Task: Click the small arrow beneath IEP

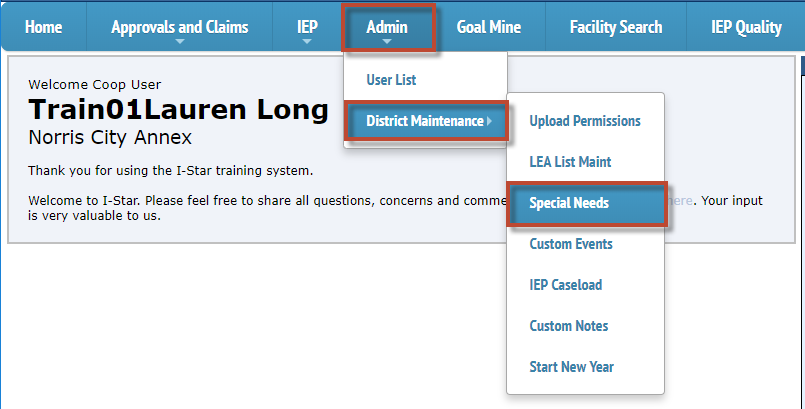Action: click(307, 43)
